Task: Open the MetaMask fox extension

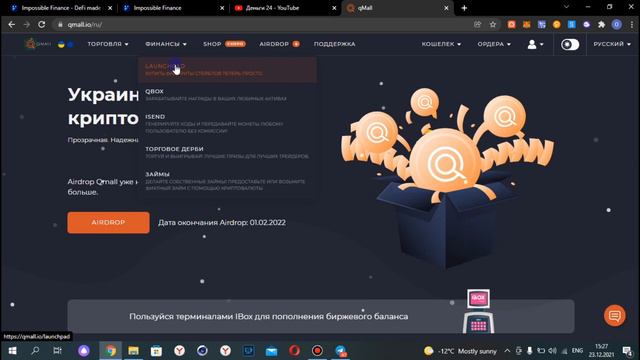Action: click(x=527, y=24)
